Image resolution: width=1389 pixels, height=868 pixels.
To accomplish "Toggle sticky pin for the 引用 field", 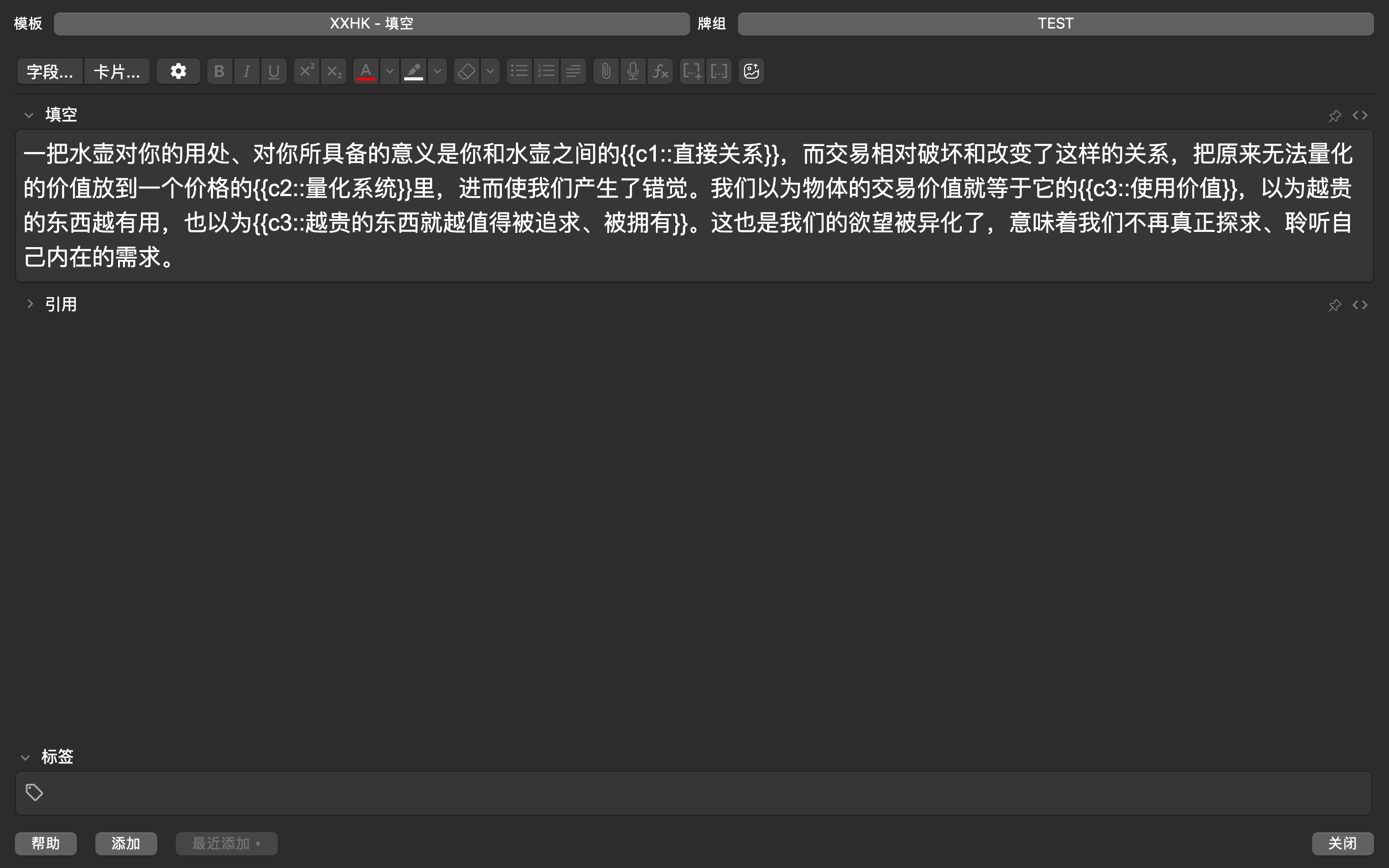I will 1334,305.
